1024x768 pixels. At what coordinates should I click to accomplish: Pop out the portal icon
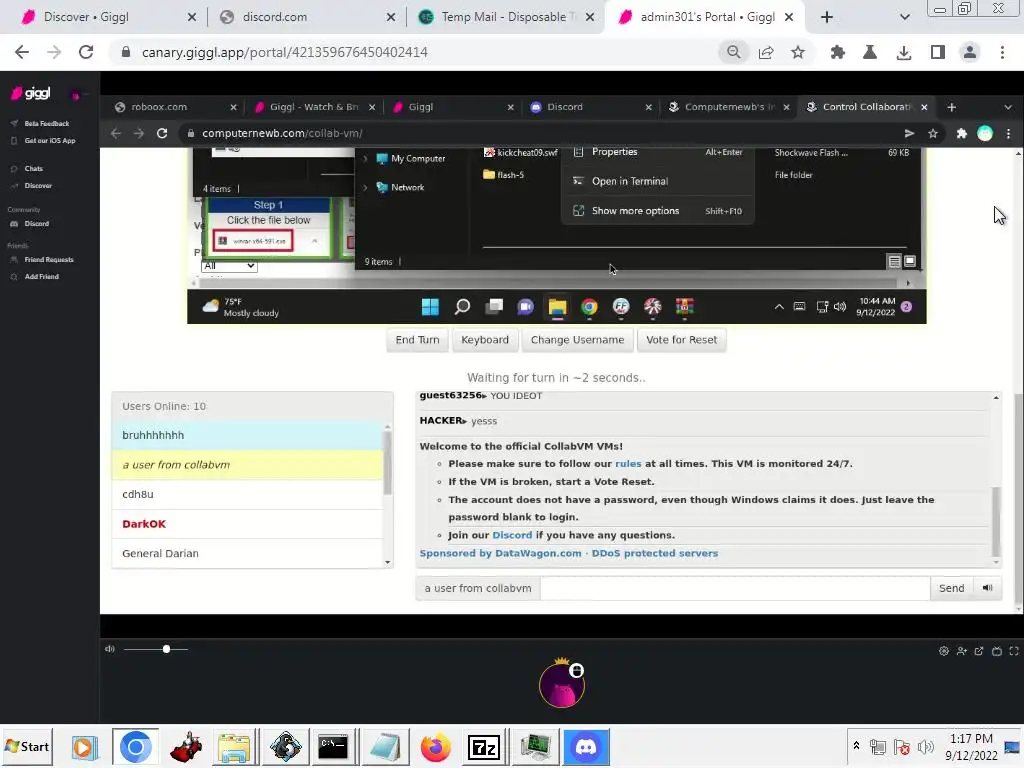click(x=979, y=651)
